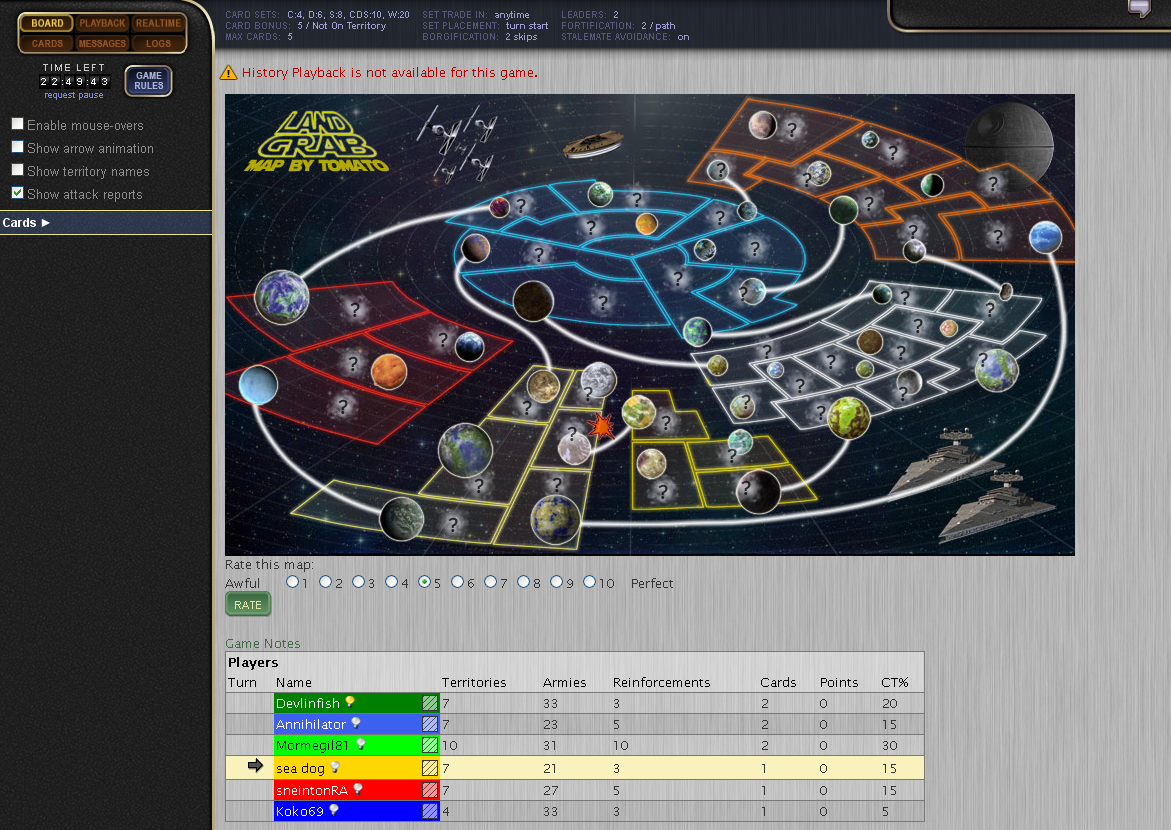1171x830 pixels.
Task: Click the time left countdown display
Action: coord(74,81)
